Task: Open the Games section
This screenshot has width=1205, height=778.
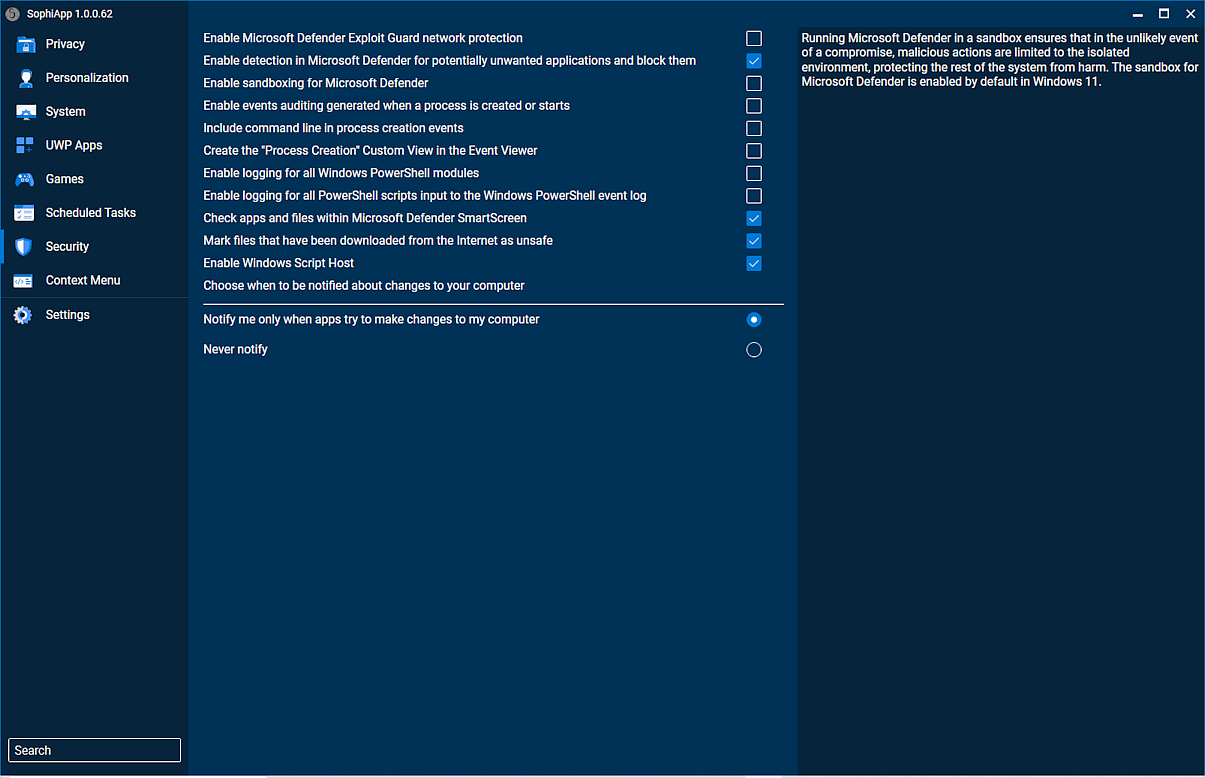Action: pos(65,179)
